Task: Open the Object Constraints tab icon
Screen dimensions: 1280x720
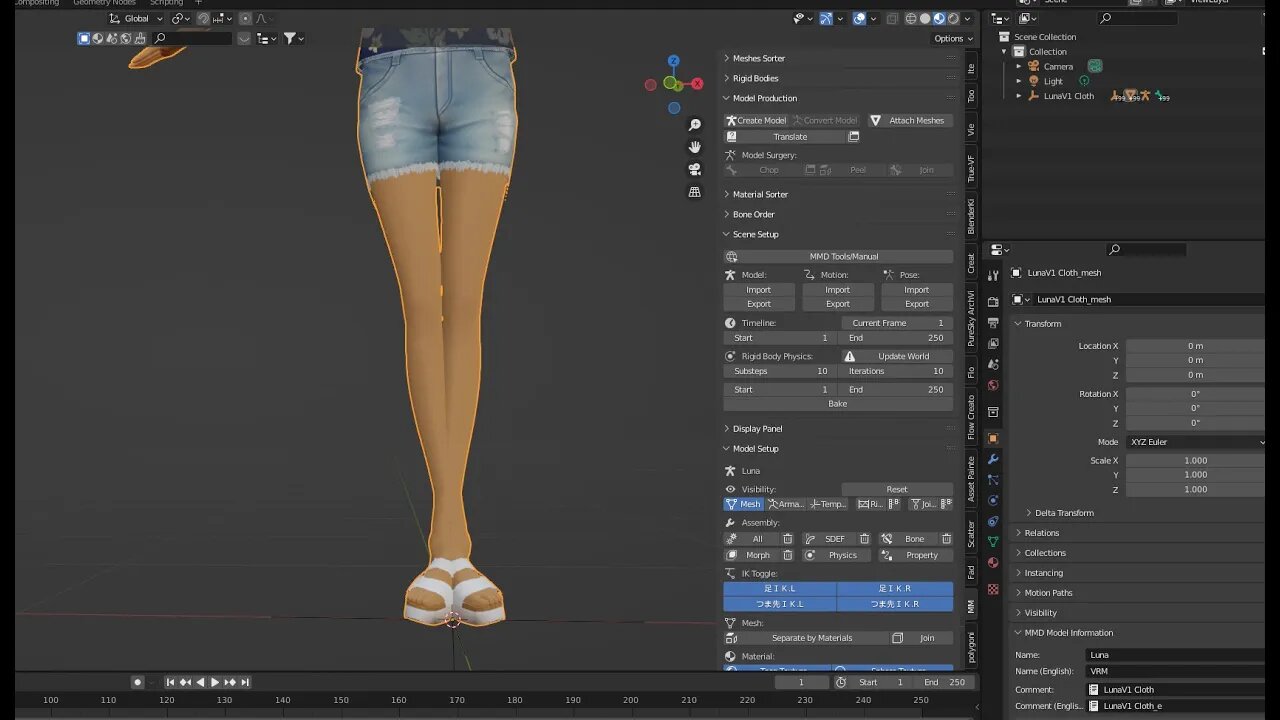Action: (993, 521)
